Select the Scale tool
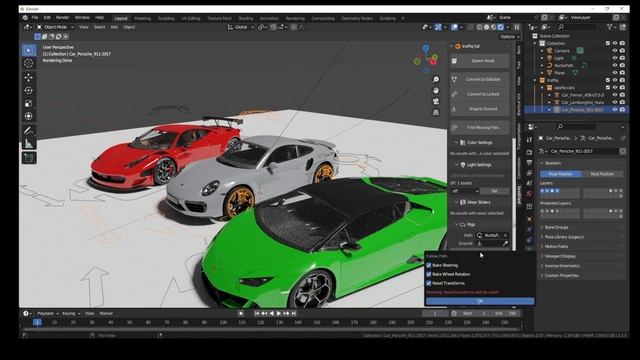 [x=29, y=103]
